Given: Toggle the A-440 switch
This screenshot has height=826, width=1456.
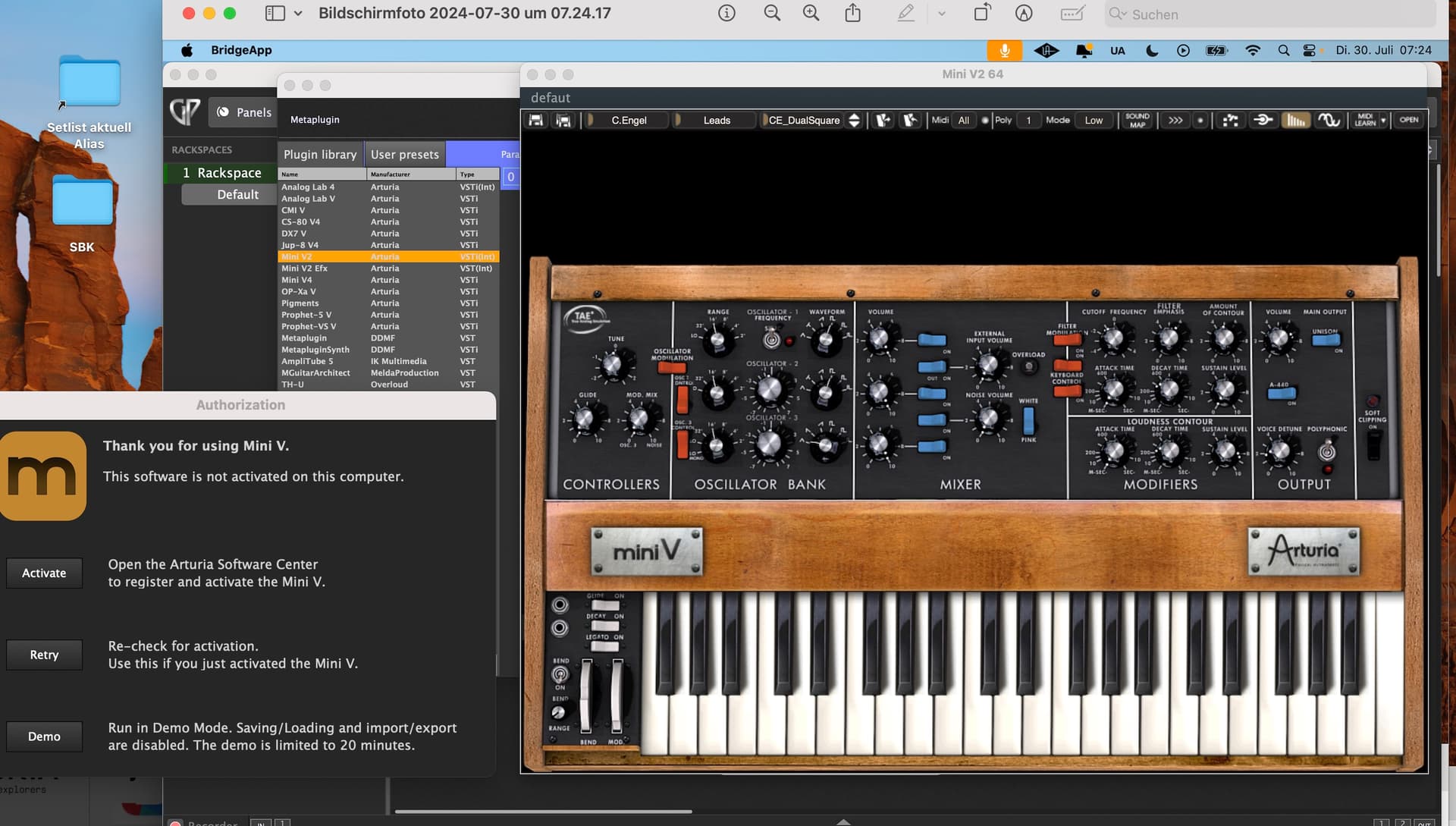Looking at the screenshot, I should [1281, 394].
